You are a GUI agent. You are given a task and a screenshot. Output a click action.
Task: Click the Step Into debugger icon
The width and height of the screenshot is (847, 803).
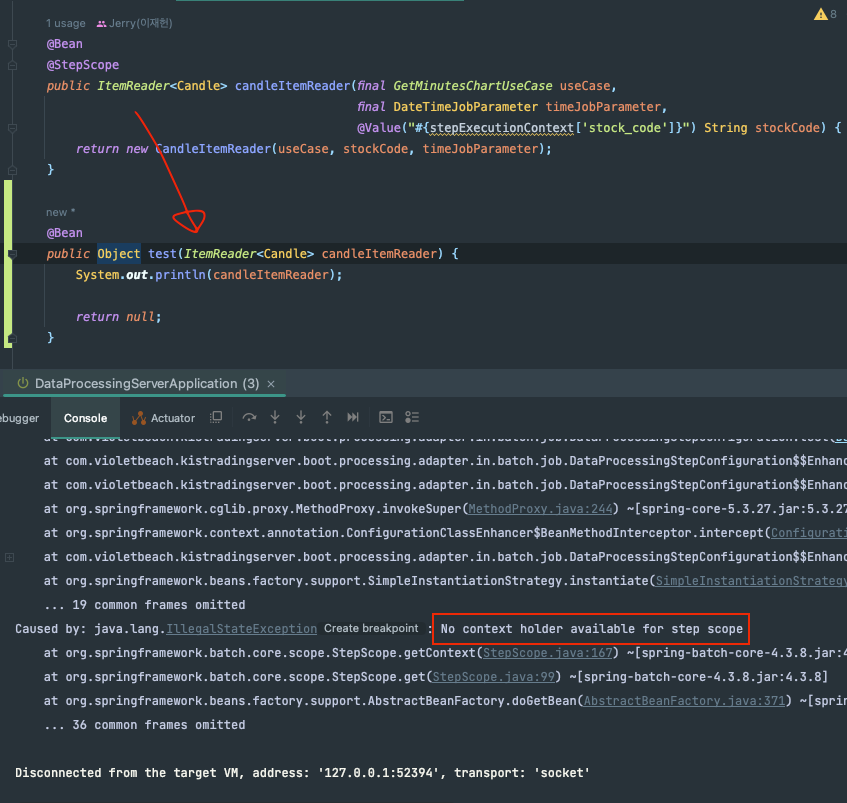[x=275, y=417]
